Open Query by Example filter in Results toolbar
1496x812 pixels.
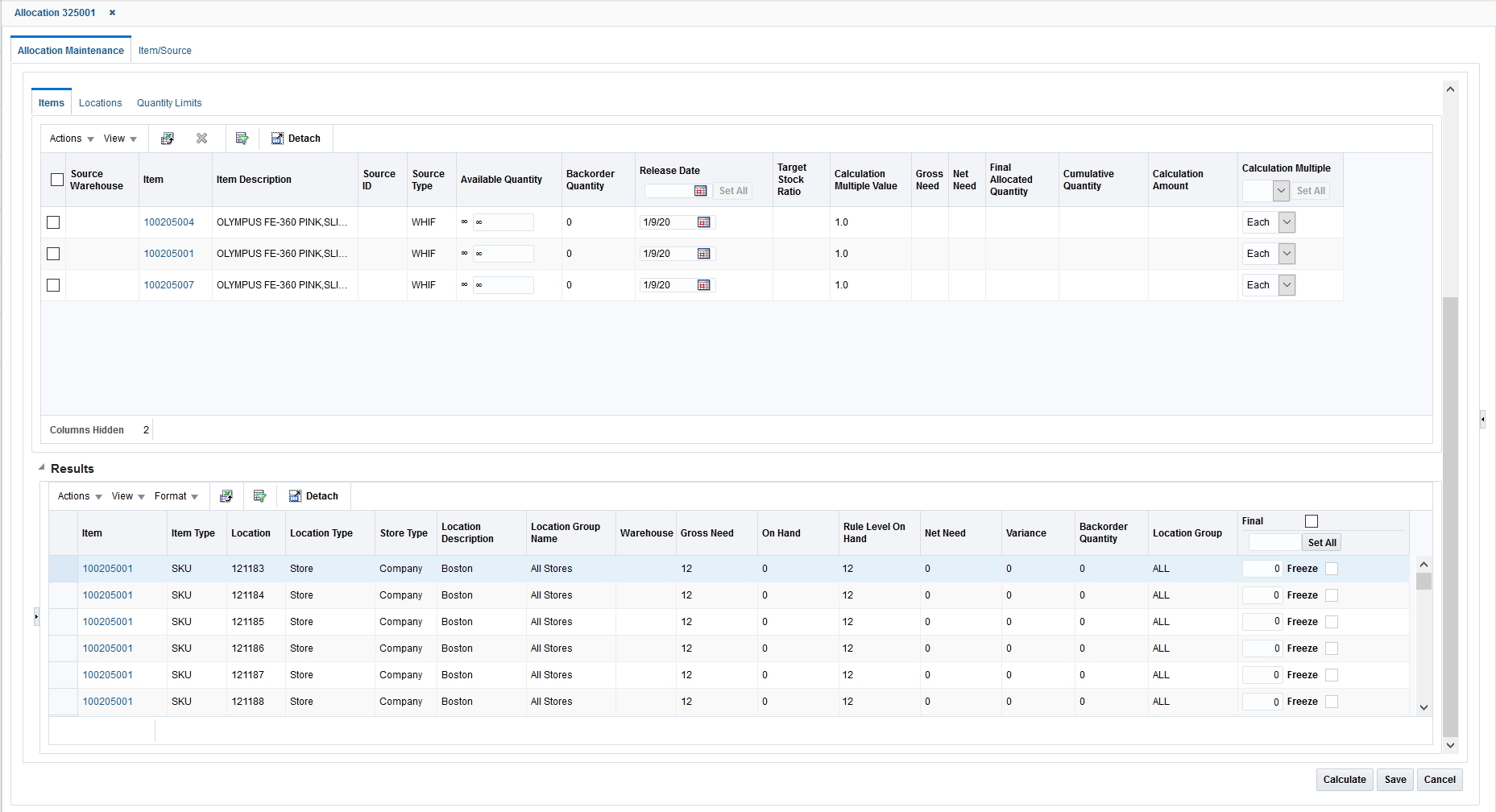[x=259, y=495]
